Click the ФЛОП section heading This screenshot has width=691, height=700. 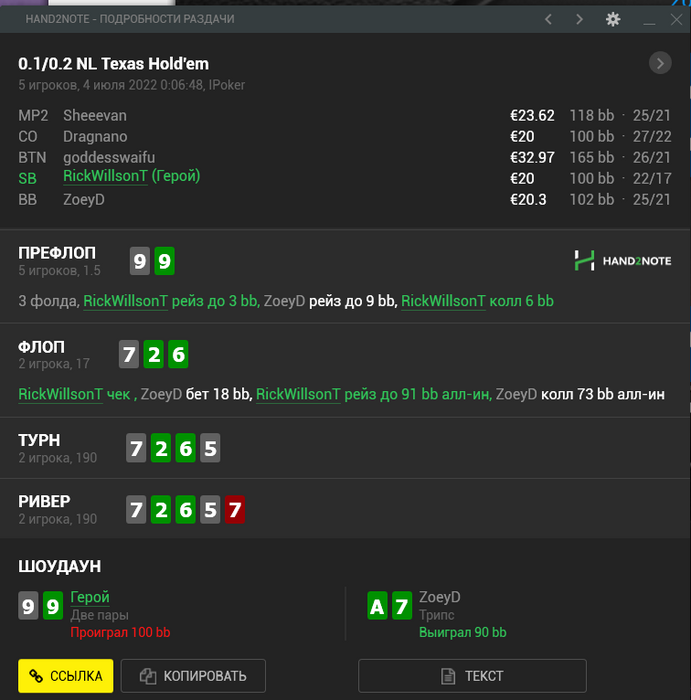tap(42, 347)
